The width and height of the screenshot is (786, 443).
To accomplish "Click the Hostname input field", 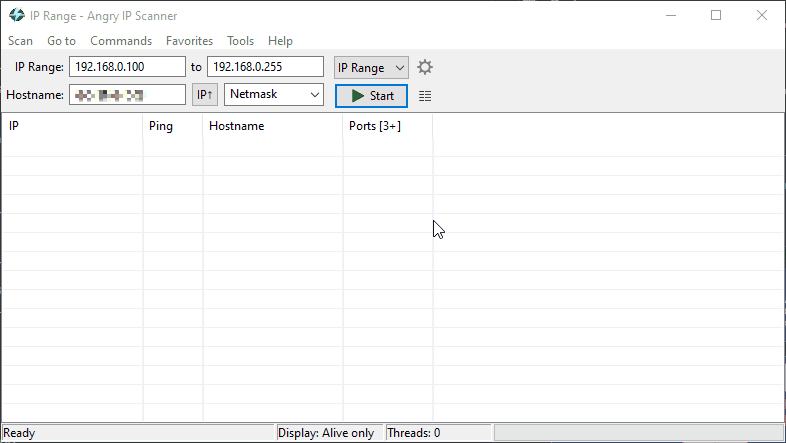I will tap(127, 95).
